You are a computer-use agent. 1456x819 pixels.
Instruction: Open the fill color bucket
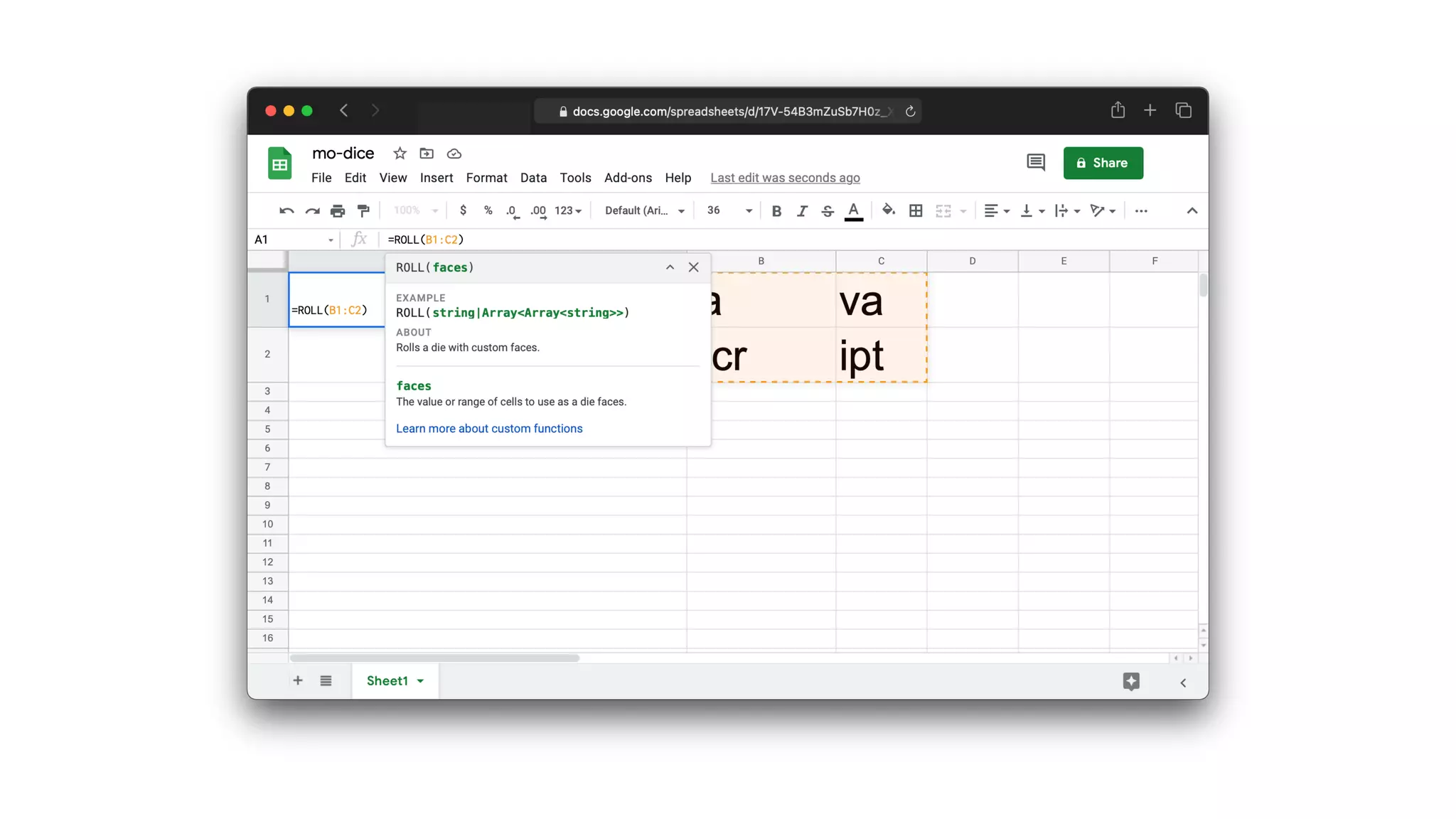tap(888, 210)
